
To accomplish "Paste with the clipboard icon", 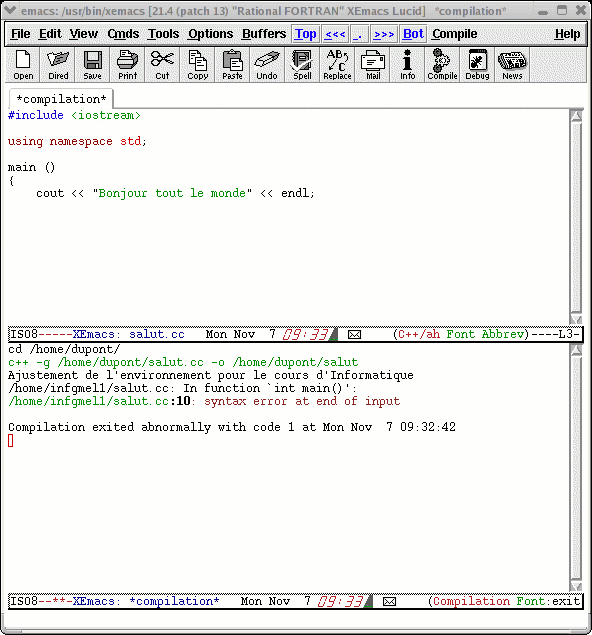I will tap(232, 65).
